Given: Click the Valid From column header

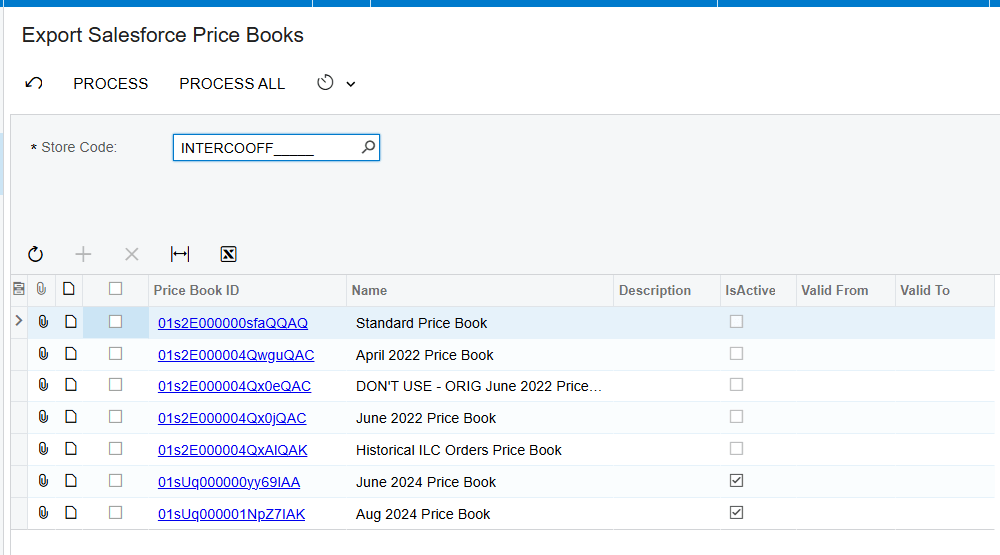Looking at the screenshot, I should tap(846, 290).
